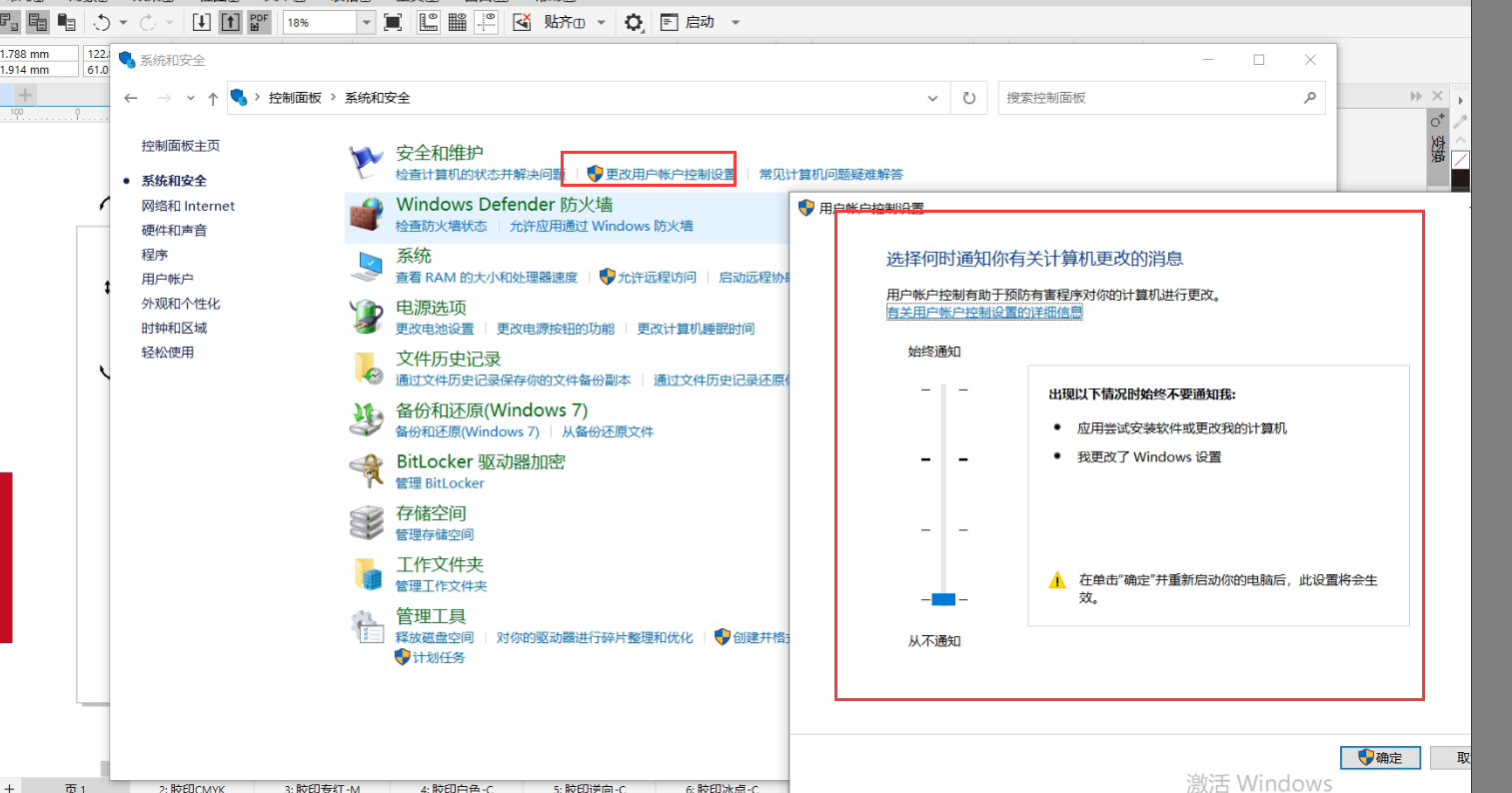The width and height of the screenshot is (1512, 793).
Task: Click the Export icon in toolbar
Action: [x=231, y=22]
